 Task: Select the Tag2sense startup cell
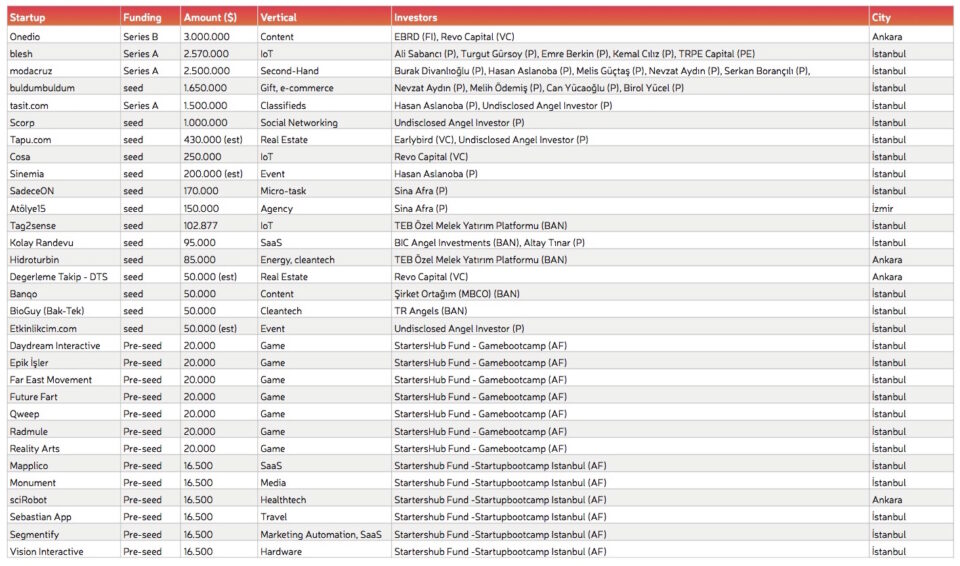tap(64, 225)
